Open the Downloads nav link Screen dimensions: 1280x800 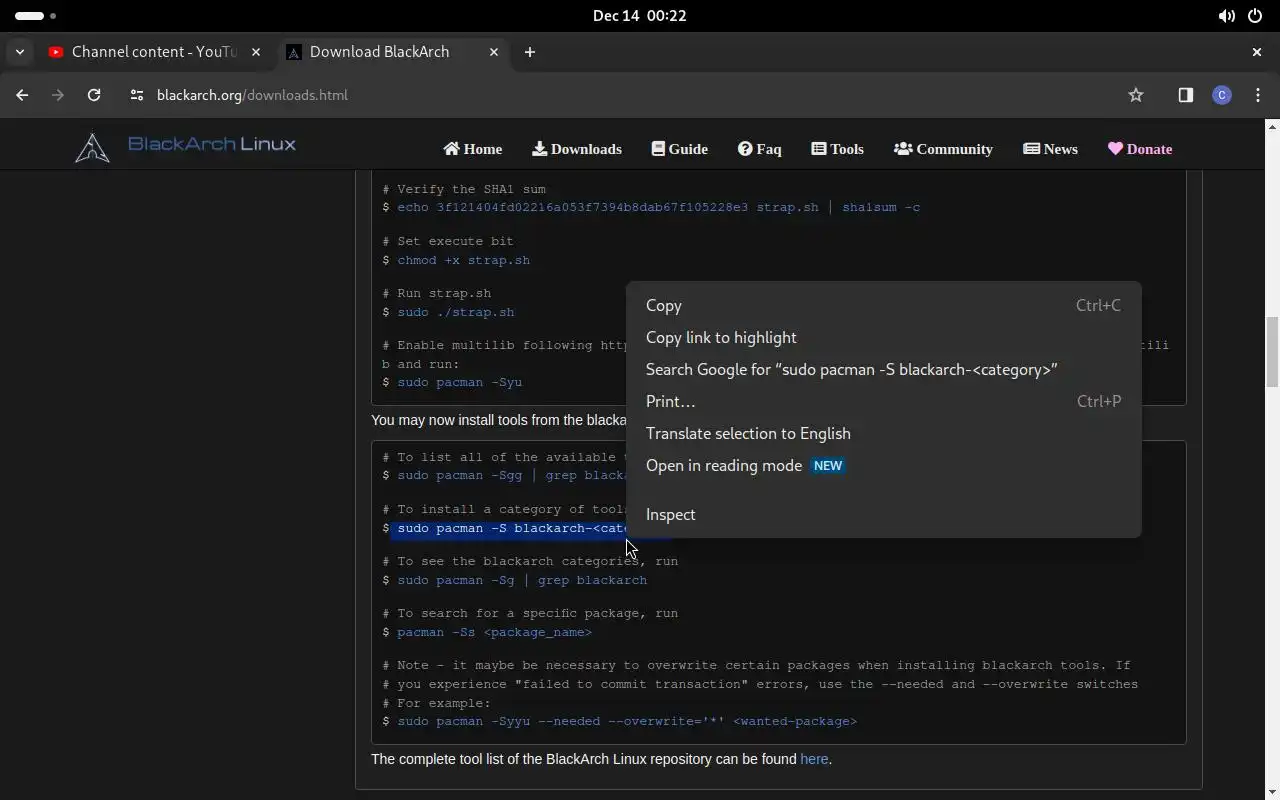coord(577,149)
